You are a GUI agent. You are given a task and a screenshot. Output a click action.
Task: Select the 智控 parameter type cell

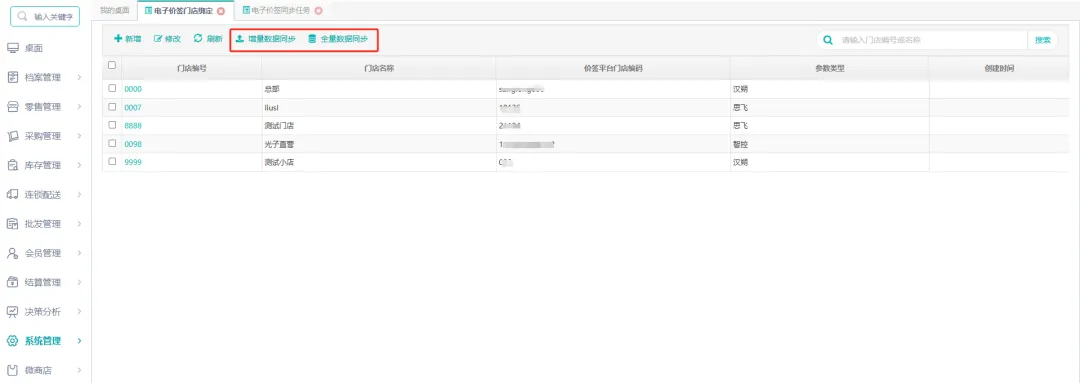(x=829, y=144)
